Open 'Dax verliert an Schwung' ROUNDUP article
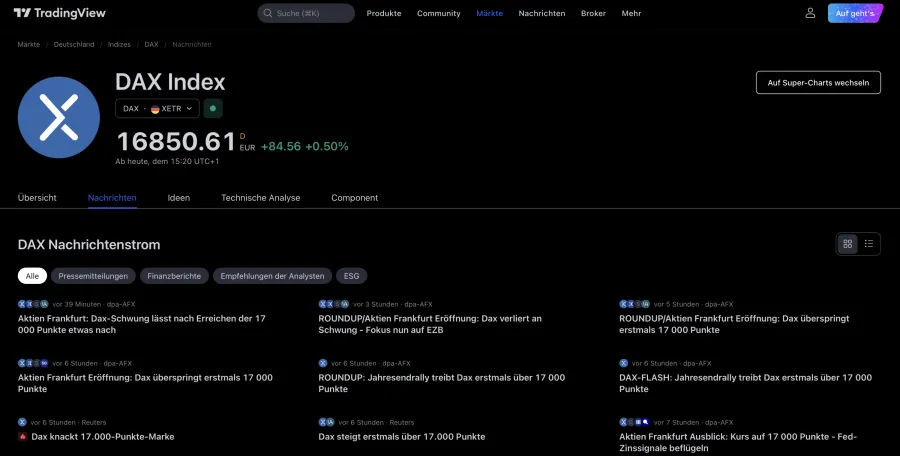Image resolution: width=900 pixels, height=456 pixels. 430,324
